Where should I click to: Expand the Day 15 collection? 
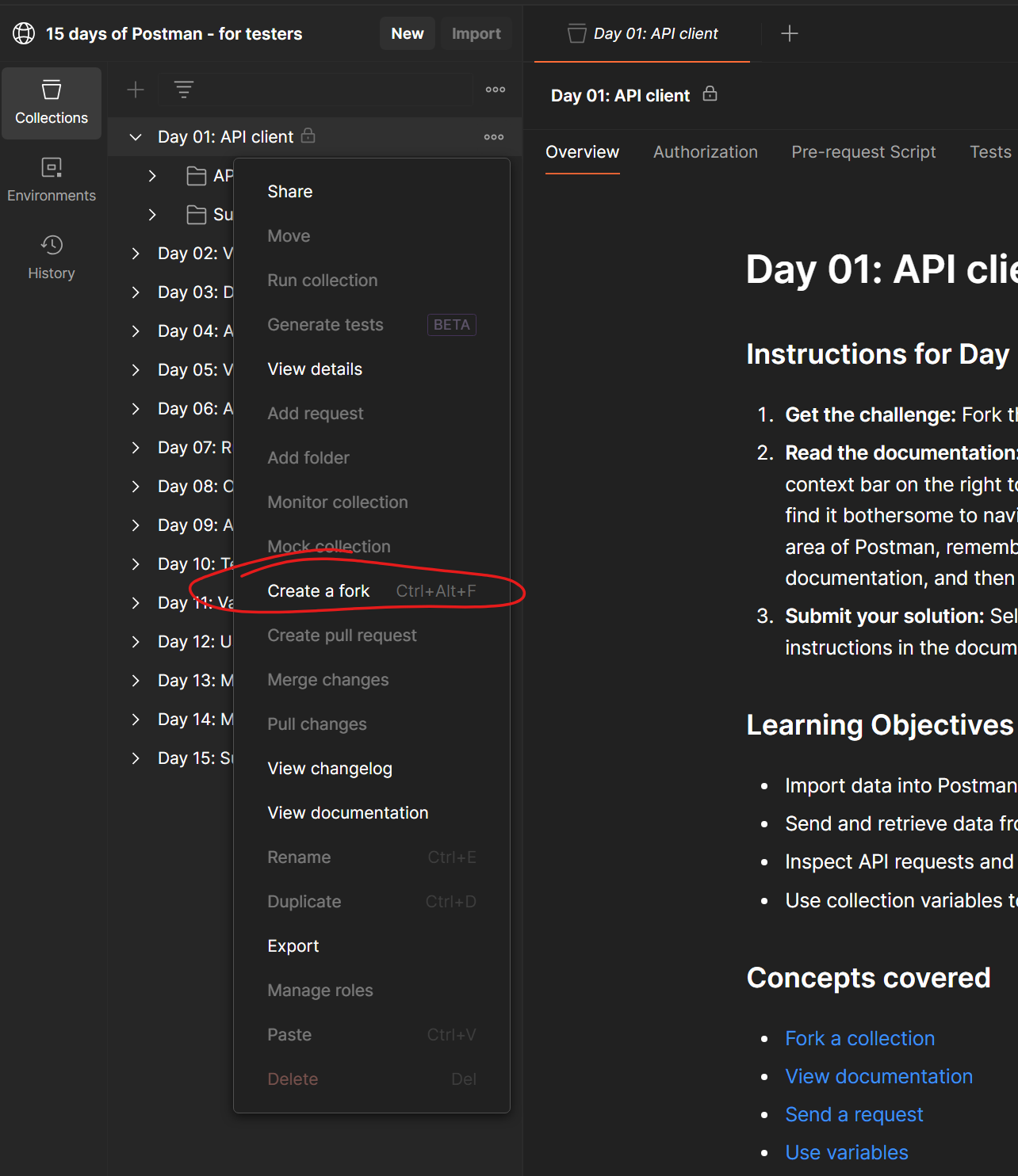(136, 758)
